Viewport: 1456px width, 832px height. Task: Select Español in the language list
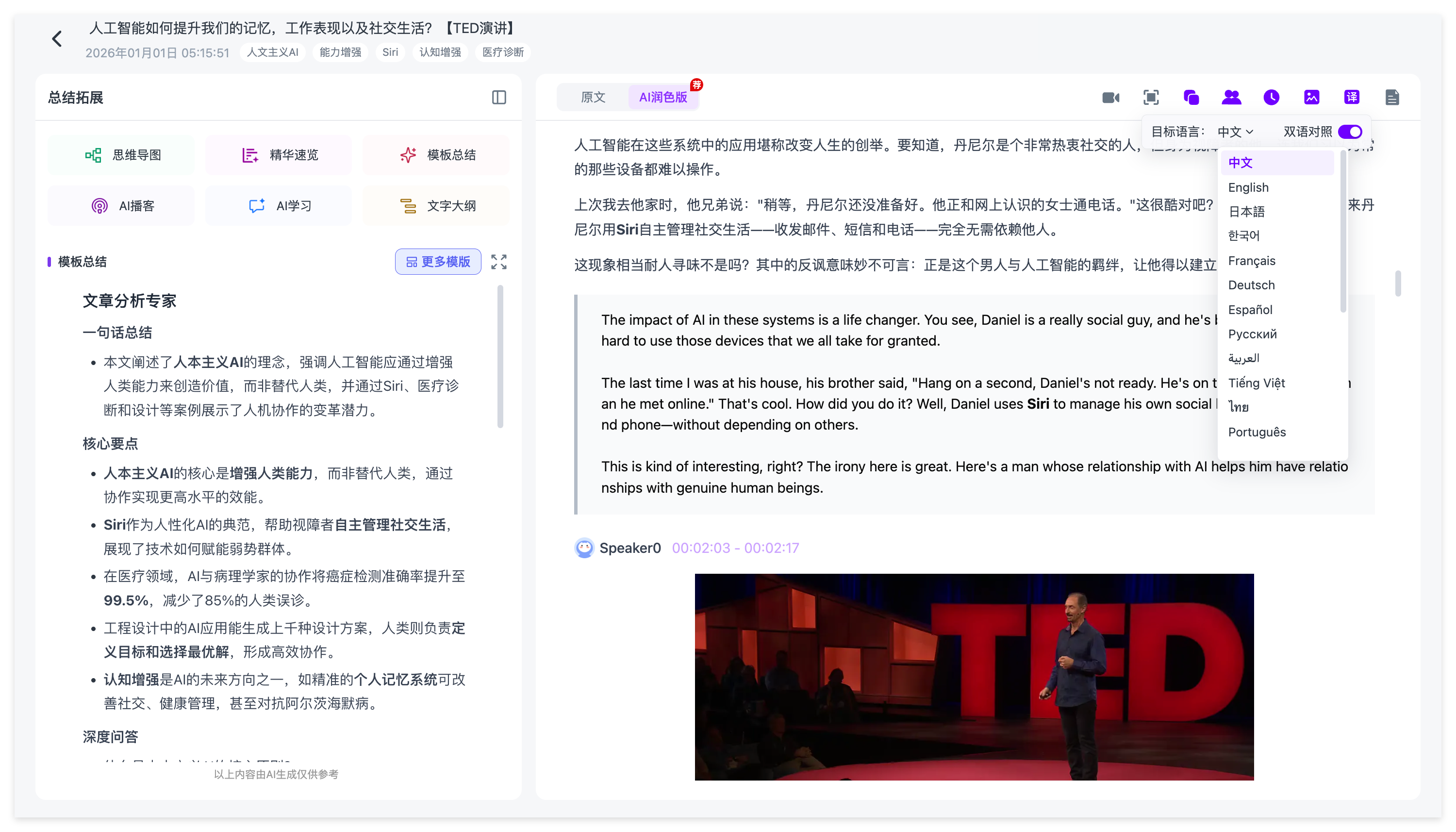(1277, 310)
